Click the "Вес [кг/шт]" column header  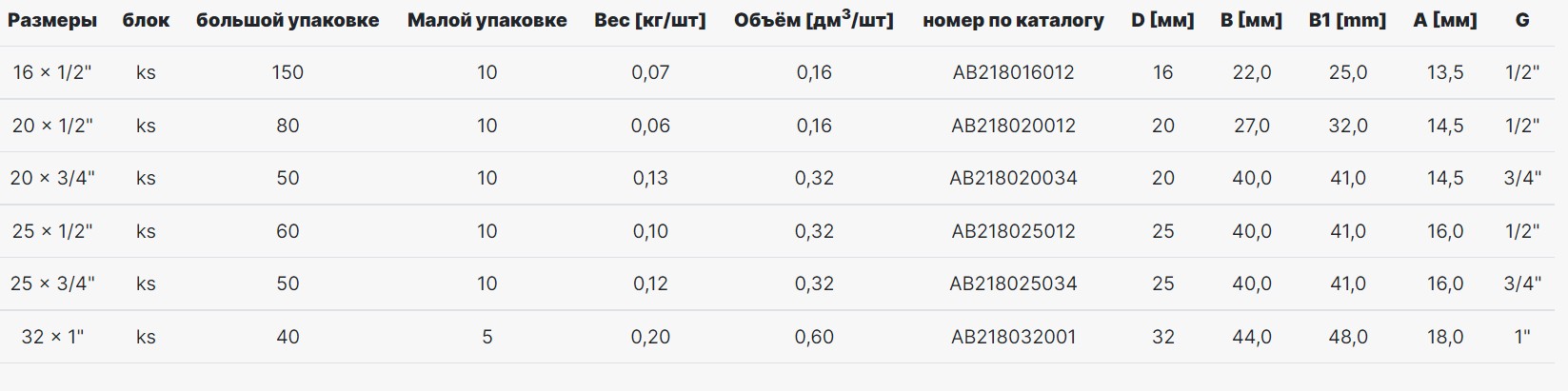tap(650, 20)
